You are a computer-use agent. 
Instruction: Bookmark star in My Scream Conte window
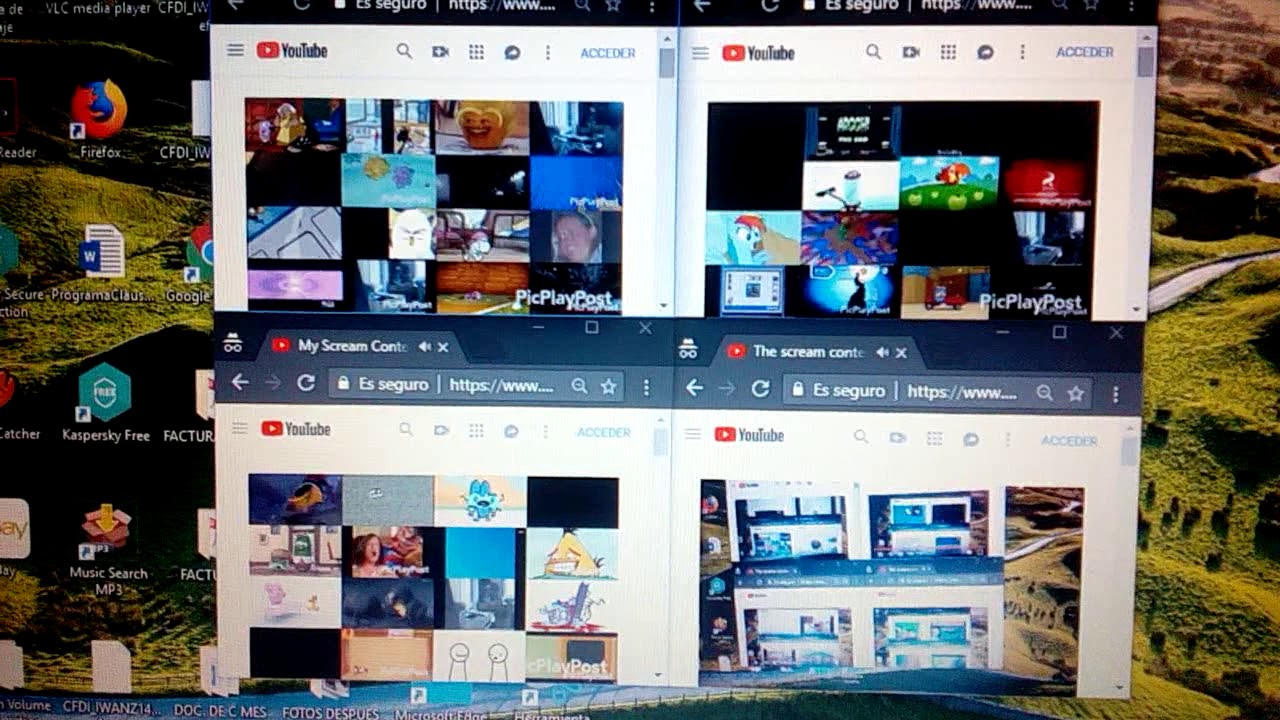[x=608, y=386]
